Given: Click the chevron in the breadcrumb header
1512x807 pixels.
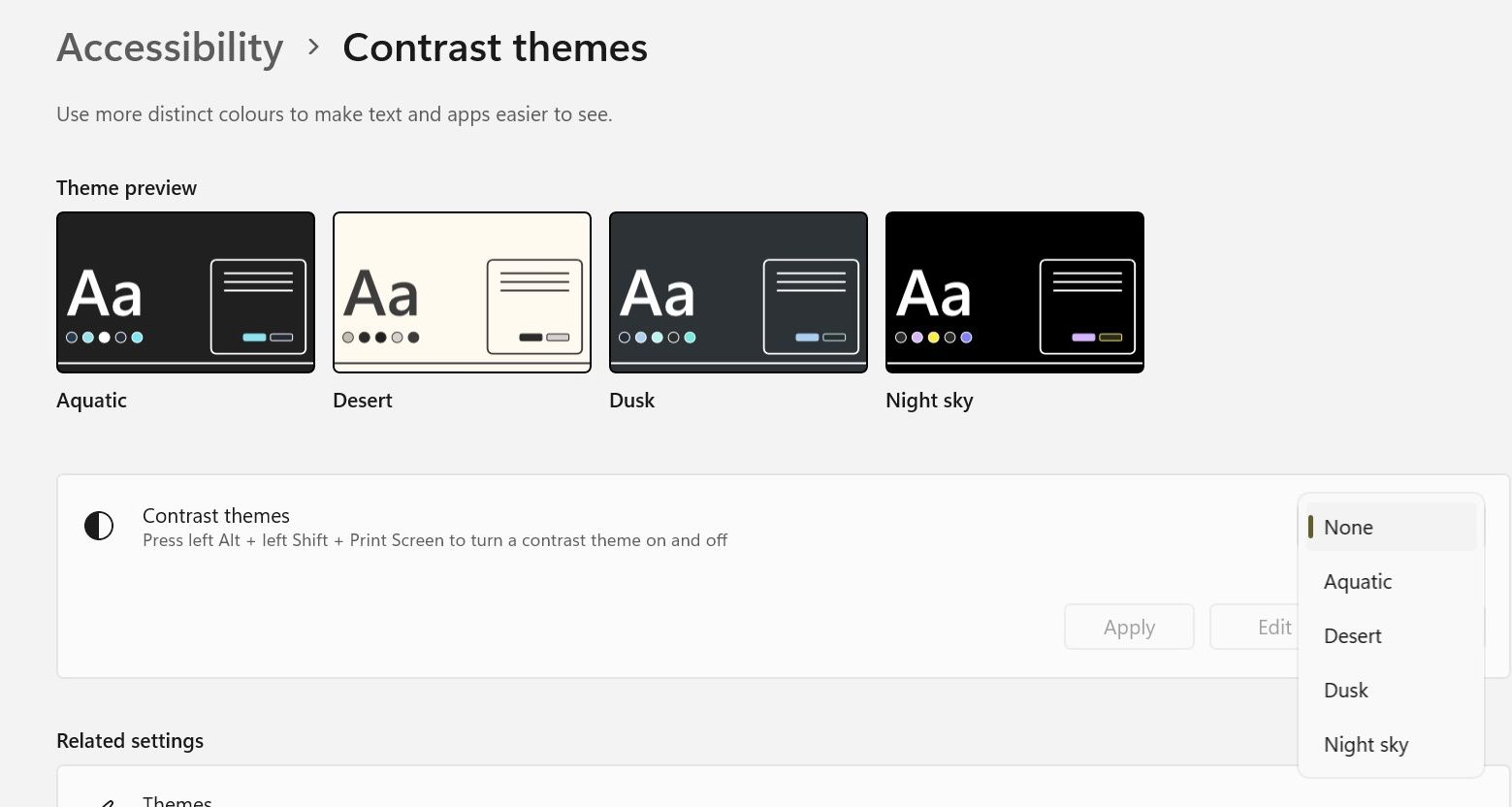Looking at the screenshot, I should (312, 47).
